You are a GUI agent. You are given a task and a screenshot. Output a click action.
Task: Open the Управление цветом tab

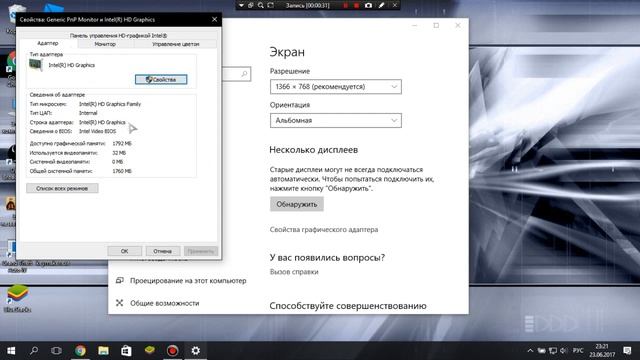point(176,44)
